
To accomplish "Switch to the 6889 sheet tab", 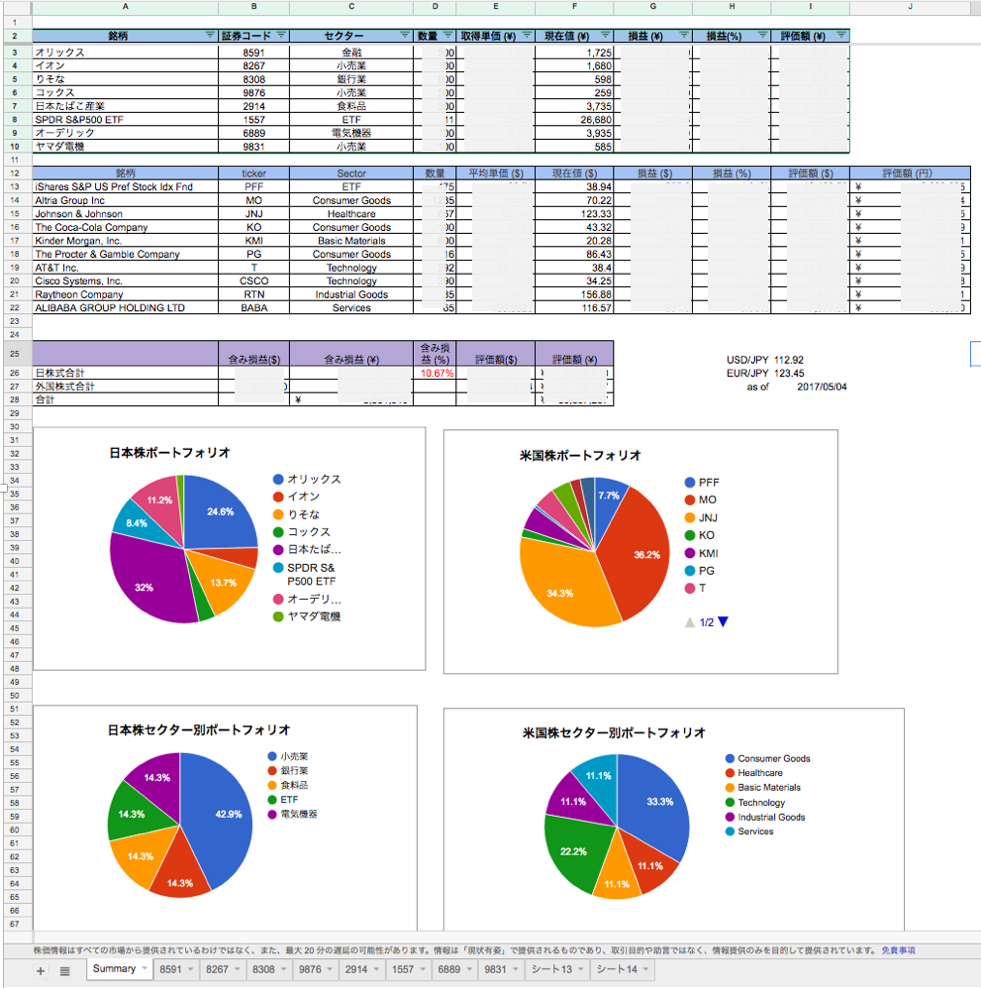I will pyautogui.click(x=455, y=969).
